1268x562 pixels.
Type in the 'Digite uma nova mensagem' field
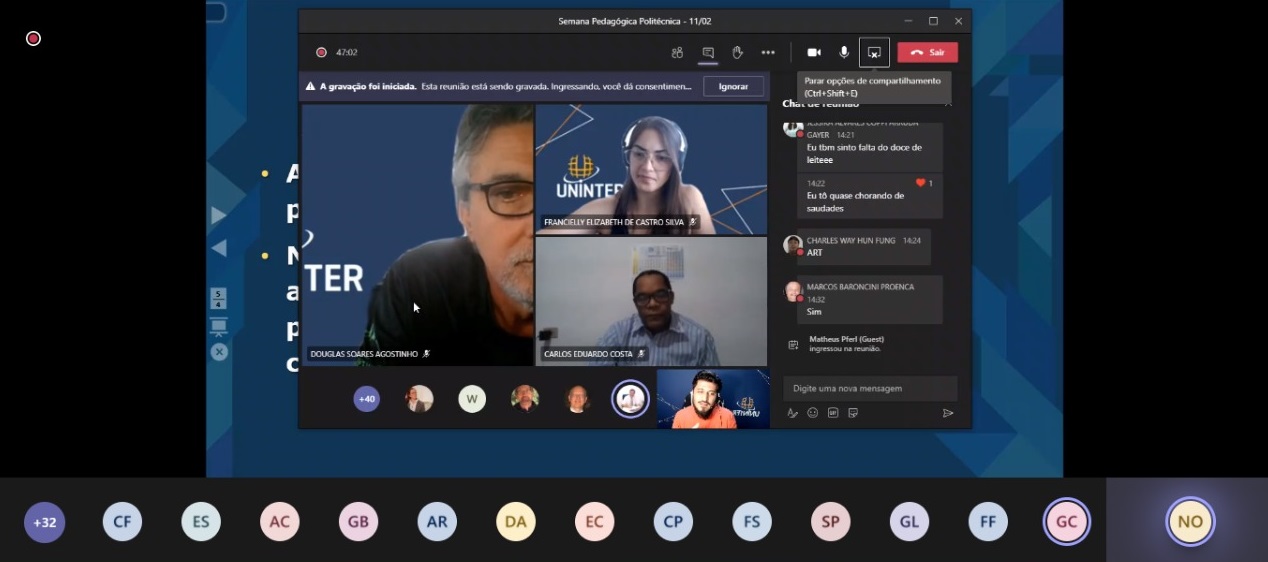(x=868, y=388)
